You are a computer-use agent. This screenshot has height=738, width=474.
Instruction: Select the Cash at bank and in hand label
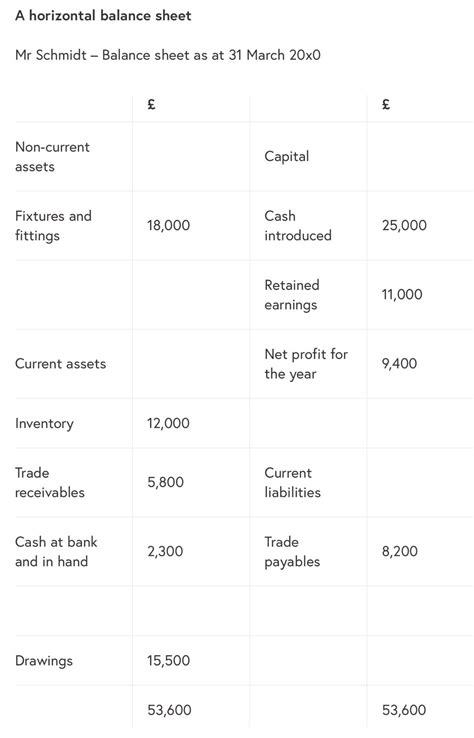pos(56,552)
